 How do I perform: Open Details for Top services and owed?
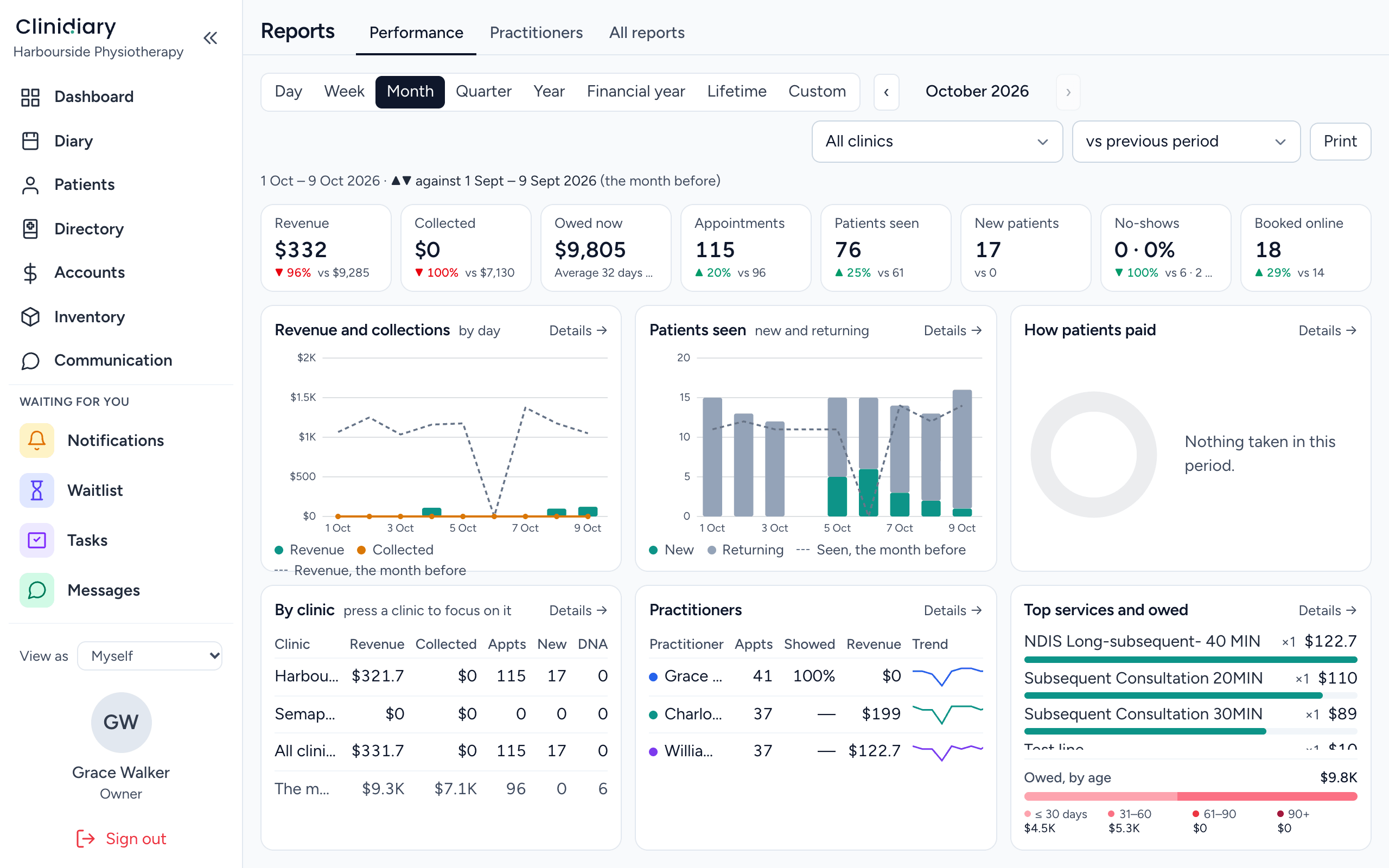[1328, 610]
